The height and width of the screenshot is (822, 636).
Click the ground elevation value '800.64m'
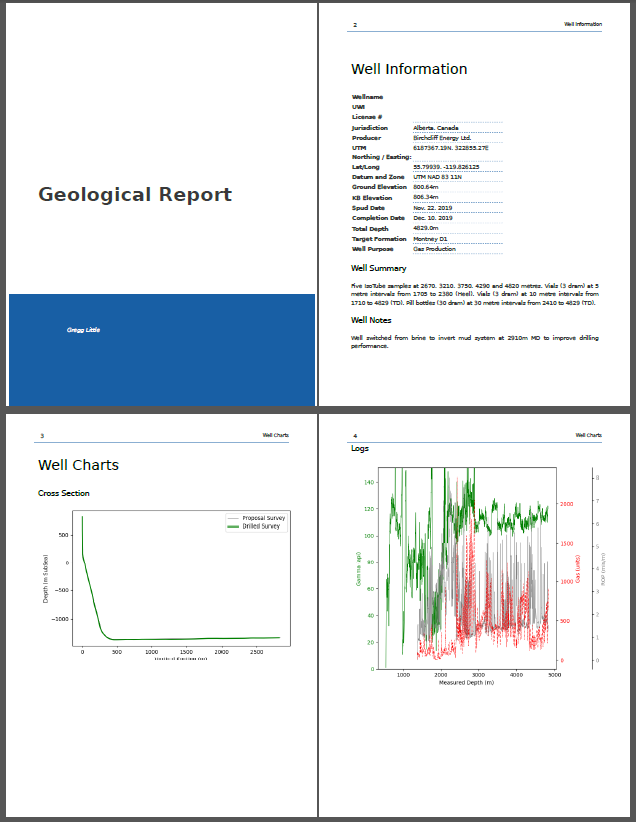point(426,187)
